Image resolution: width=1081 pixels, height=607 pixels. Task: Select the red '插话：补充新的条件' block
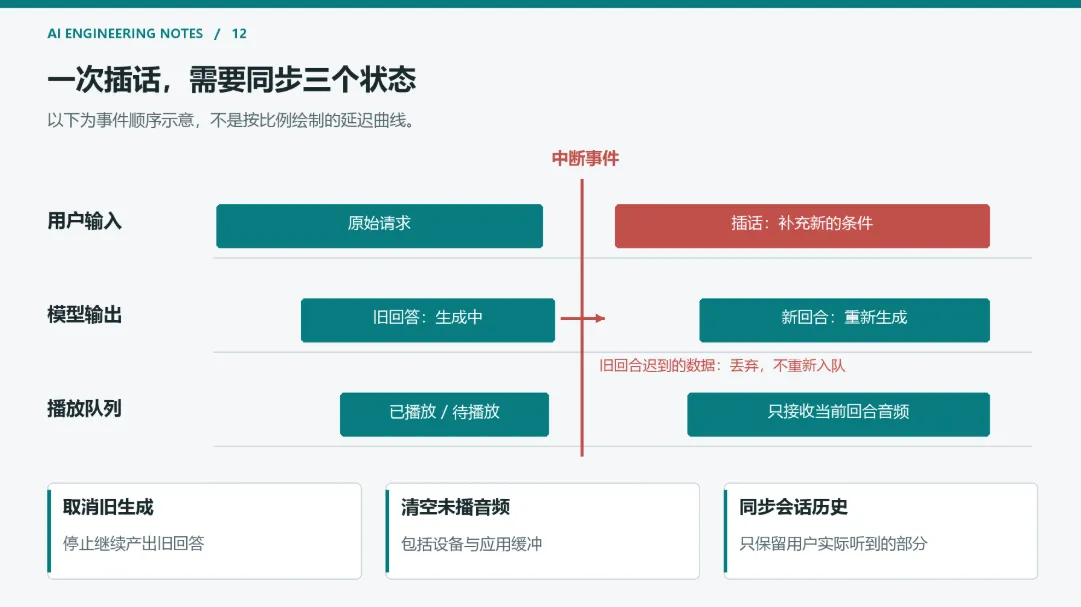coord(802,226)
